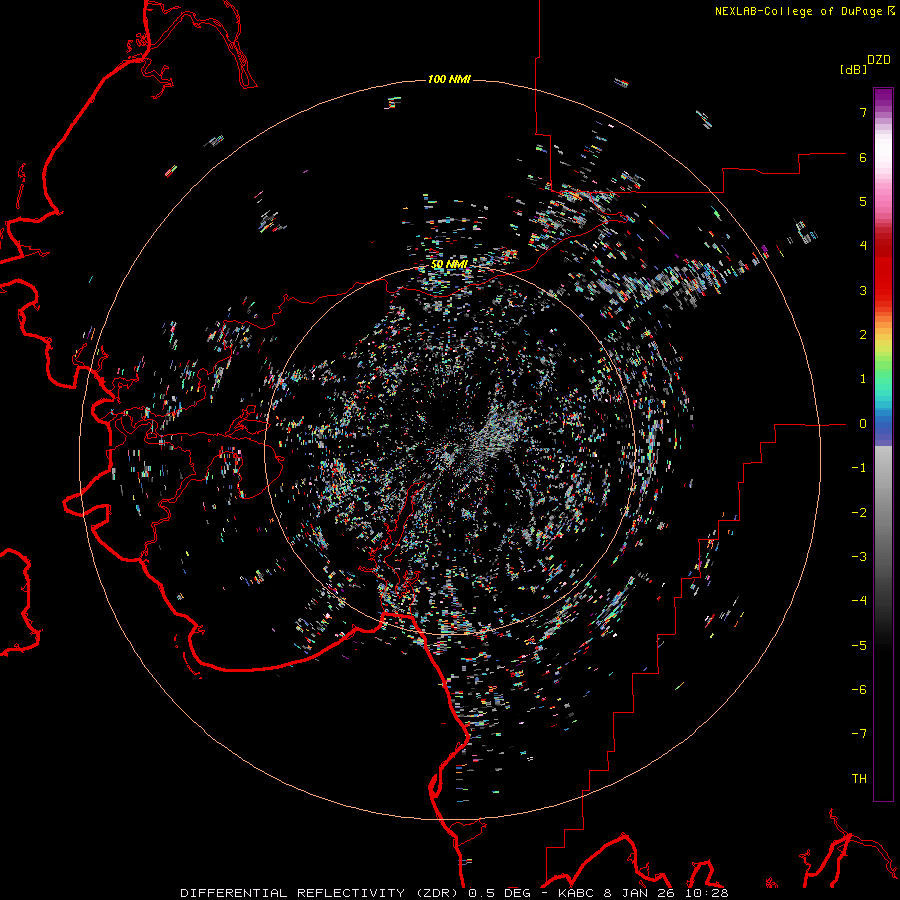Click the 2 value on the color scale
The image size is (900, 900).
[x=863, y=335]
